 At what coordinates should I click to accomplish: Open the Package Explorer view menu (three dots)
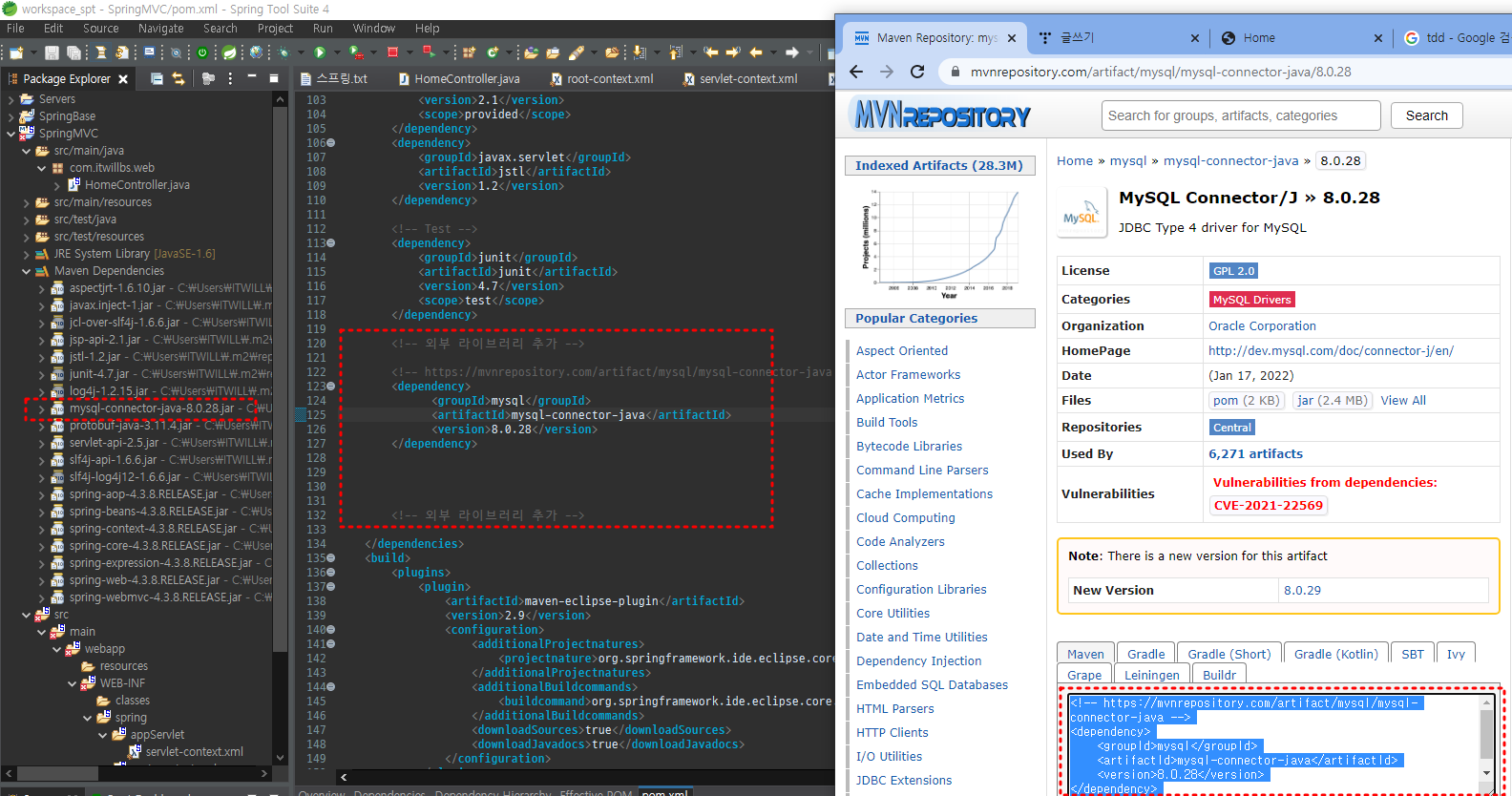(x=230, y=78)
